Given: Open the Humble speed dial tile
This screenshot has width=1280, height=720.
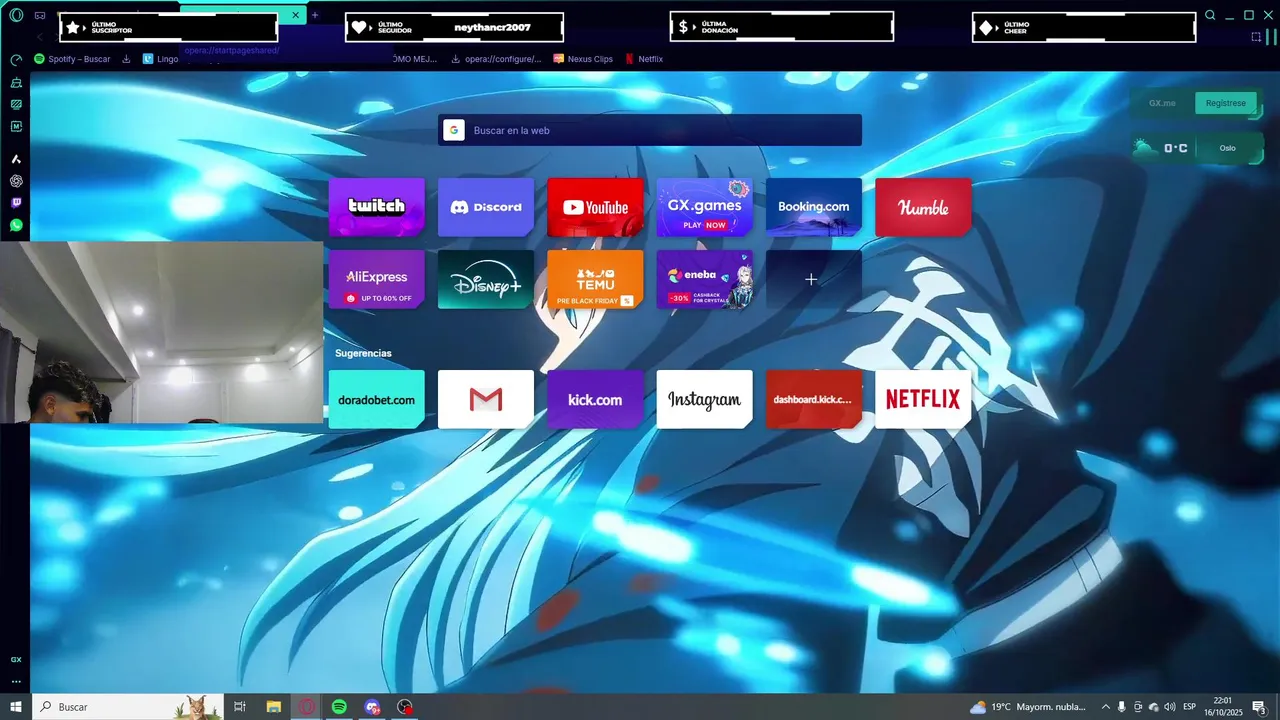Looking at the screenshot, I should [x=923, y=207].
